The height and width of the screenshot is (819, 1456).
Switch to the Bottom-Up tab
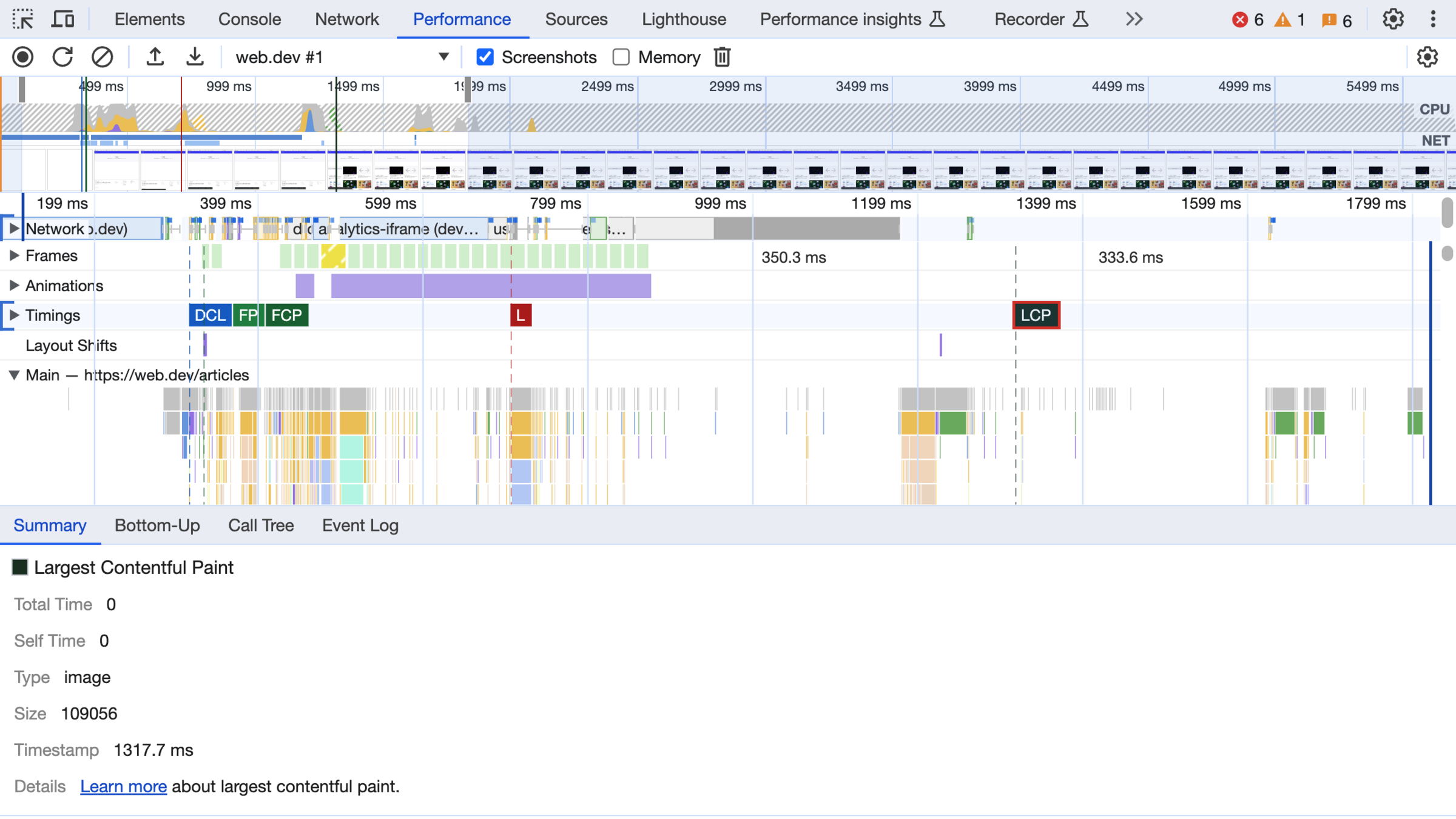(x=157, y=525)
